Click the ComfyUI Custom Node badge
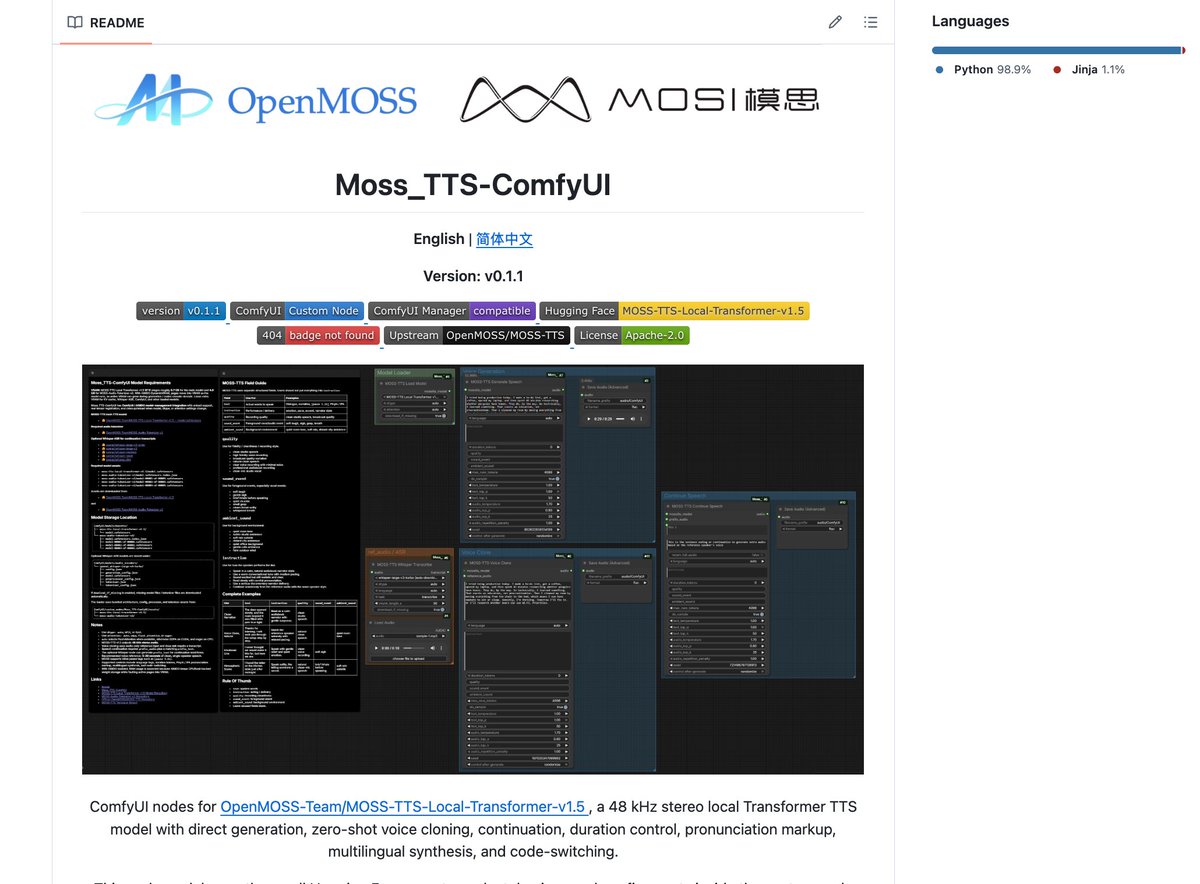 [x=297, y=311]
